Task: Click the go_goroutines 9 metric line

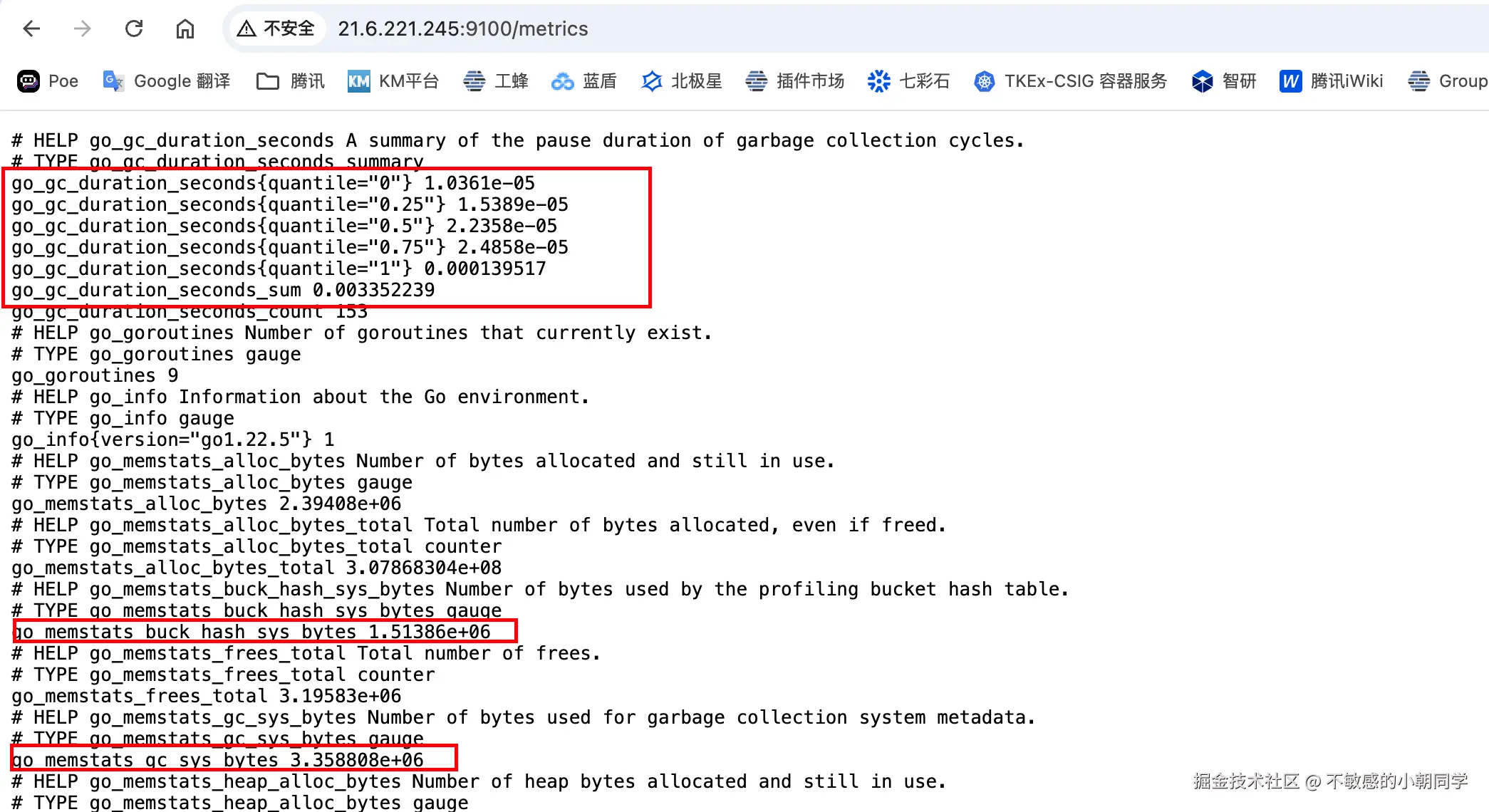Action: [95, 375]
